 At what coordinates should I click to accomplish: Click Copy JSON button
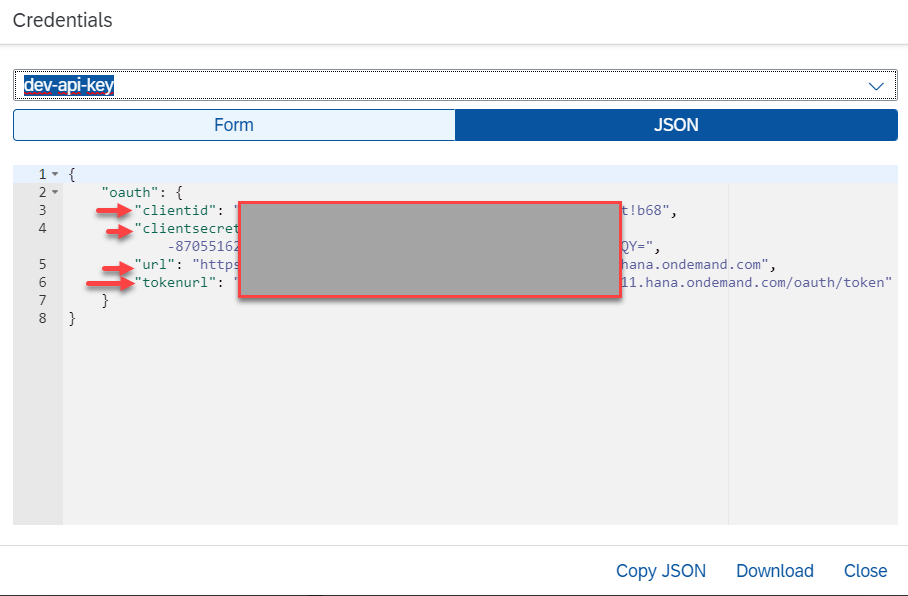pyautogui.click(x=660, y=571)
